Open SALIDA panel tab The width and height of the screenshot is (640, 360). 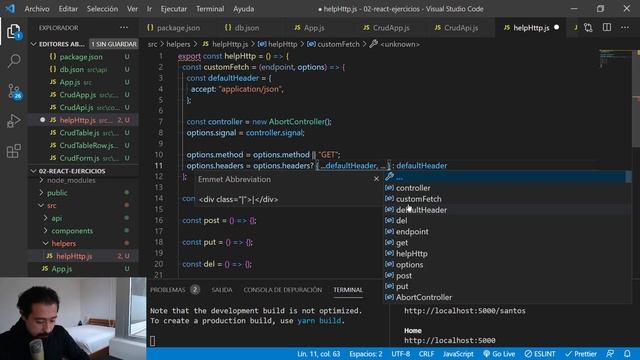pos(222,290)
